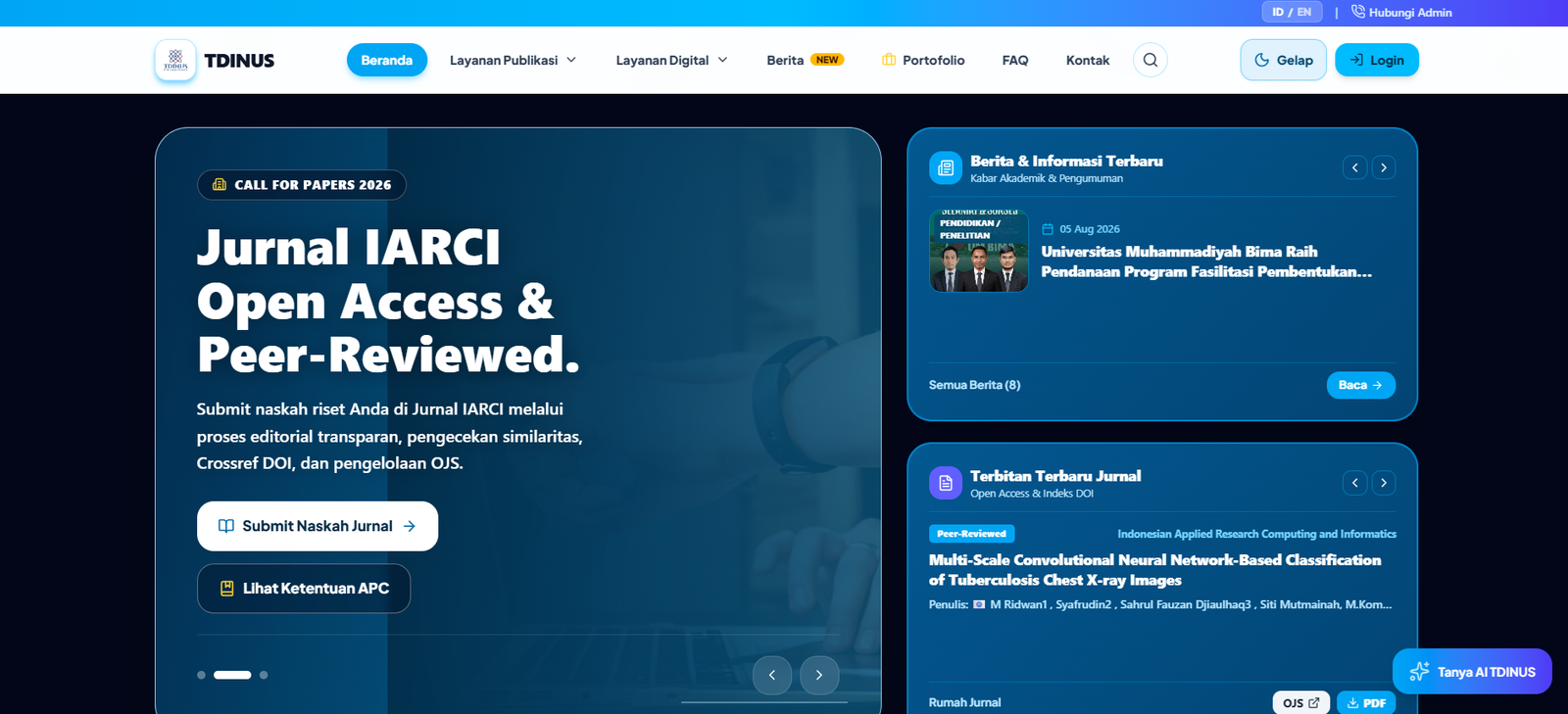Click the phone icon beside Hubungi Admin

point(1358,12)
